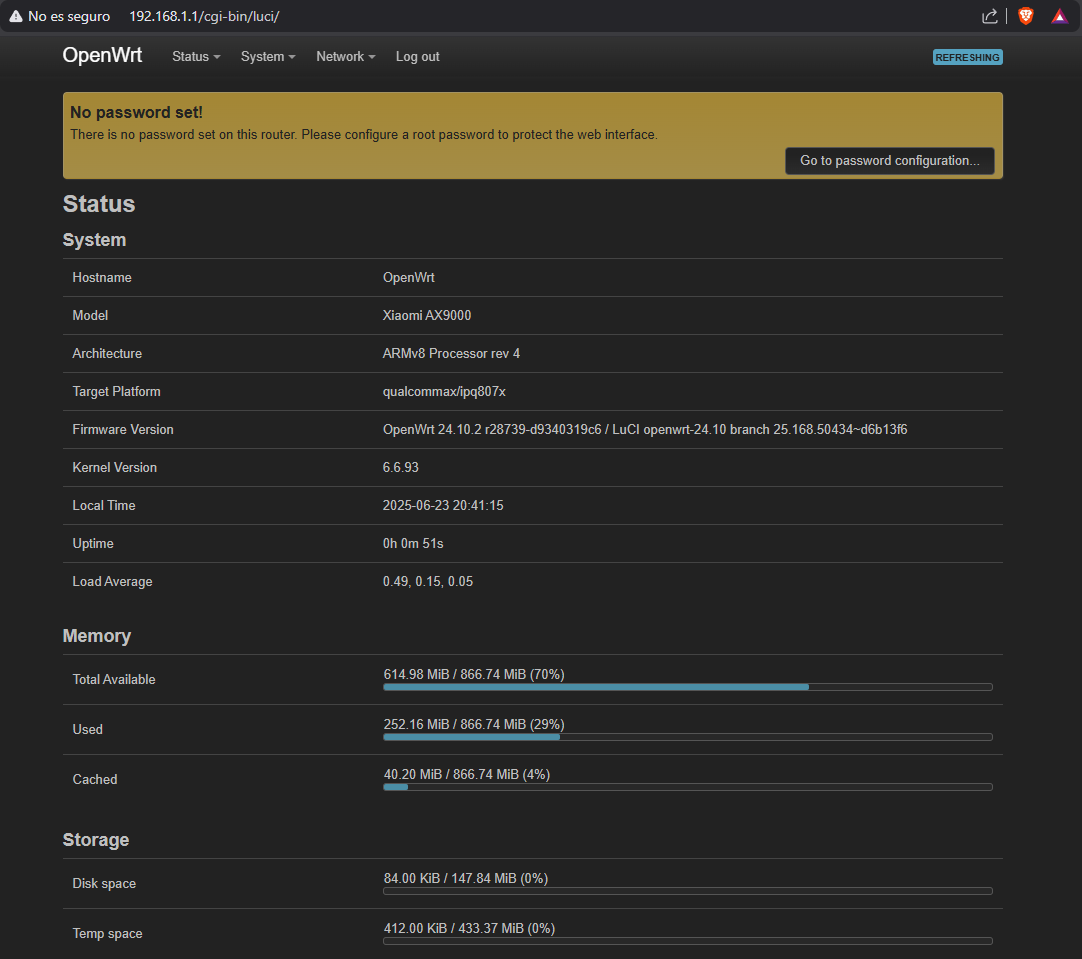Image resolution: width=1082 pixels, height=959 pixels.
Task: Click the share icon in address bar
Action: click(x=990, y=16)
